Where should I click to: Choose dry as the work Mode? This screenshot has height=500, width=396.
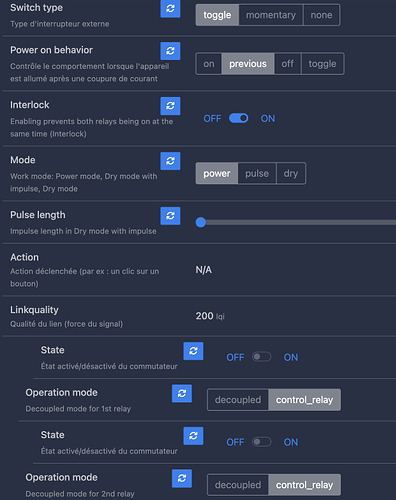[x=291, y=173]
